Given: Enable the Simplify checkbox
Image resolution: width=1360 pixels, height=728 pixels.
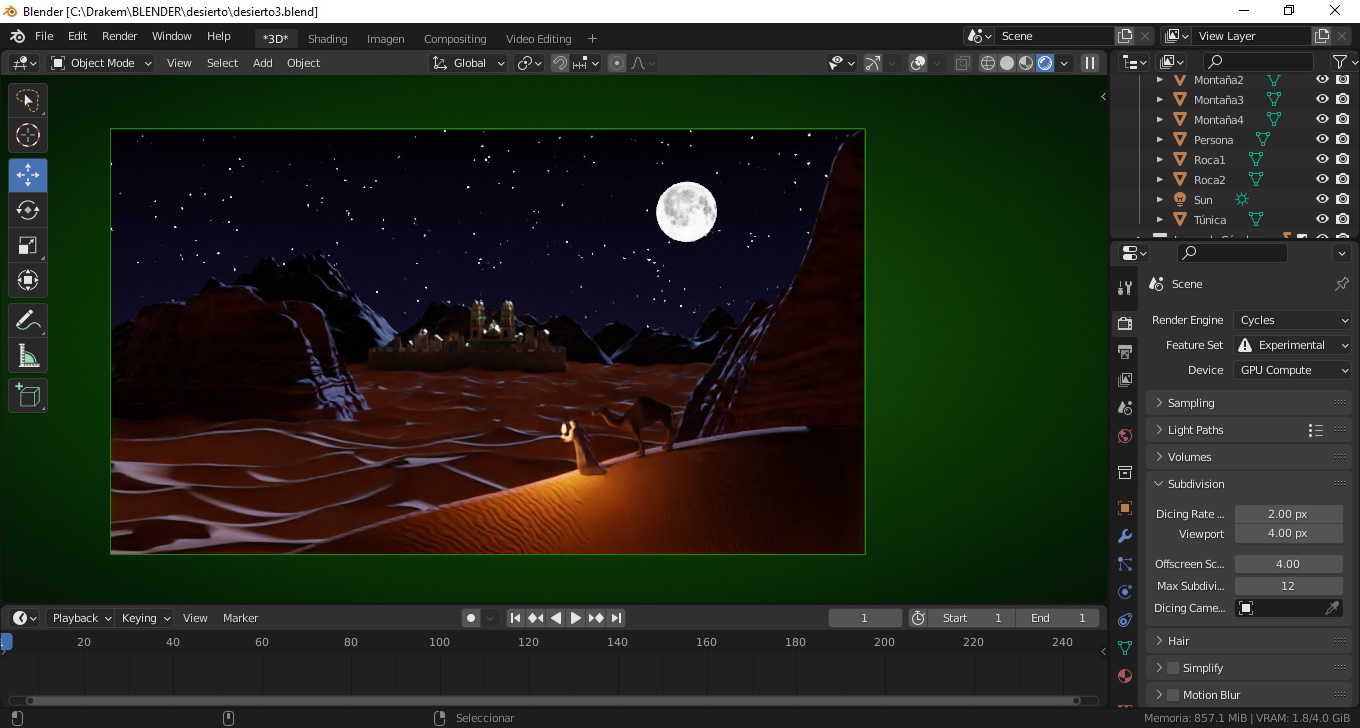Looking at the screenshot, I should [x=1173, y=668].
